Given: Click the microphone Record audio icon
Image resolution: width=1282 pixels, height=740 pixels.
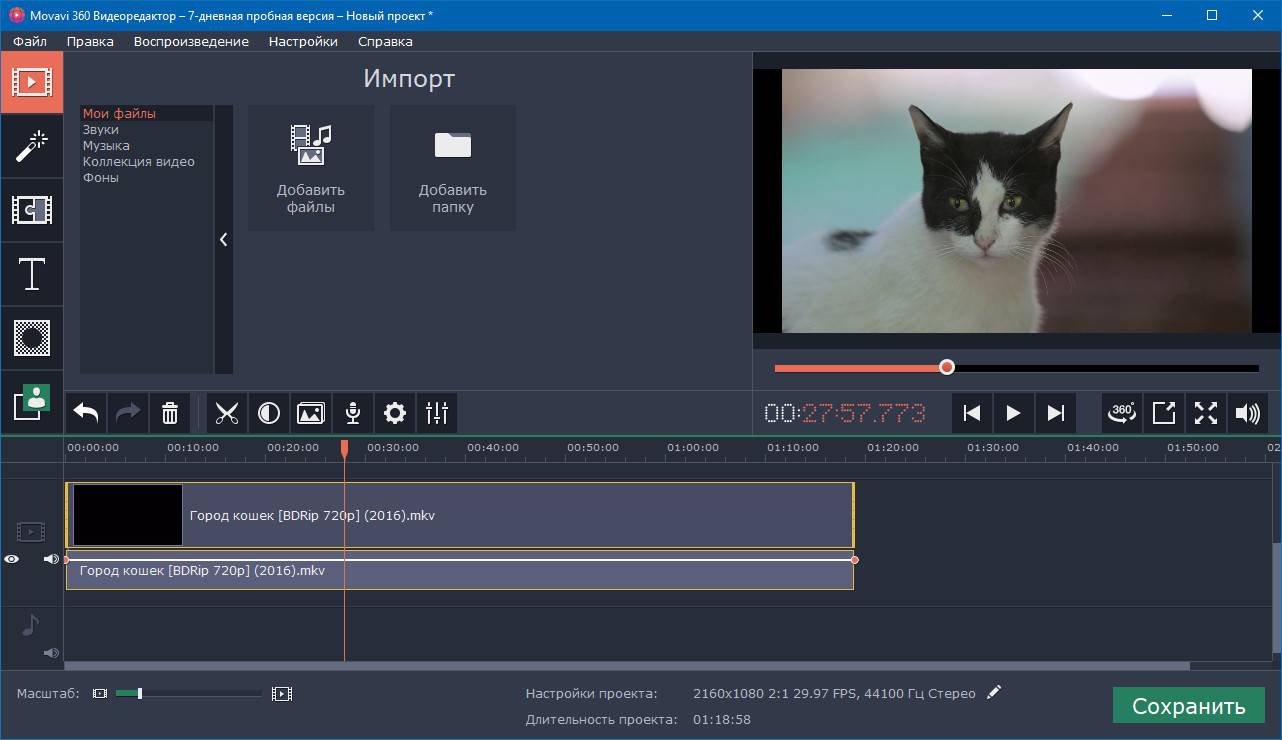Looking at the screenshot, I should point(353,413).
